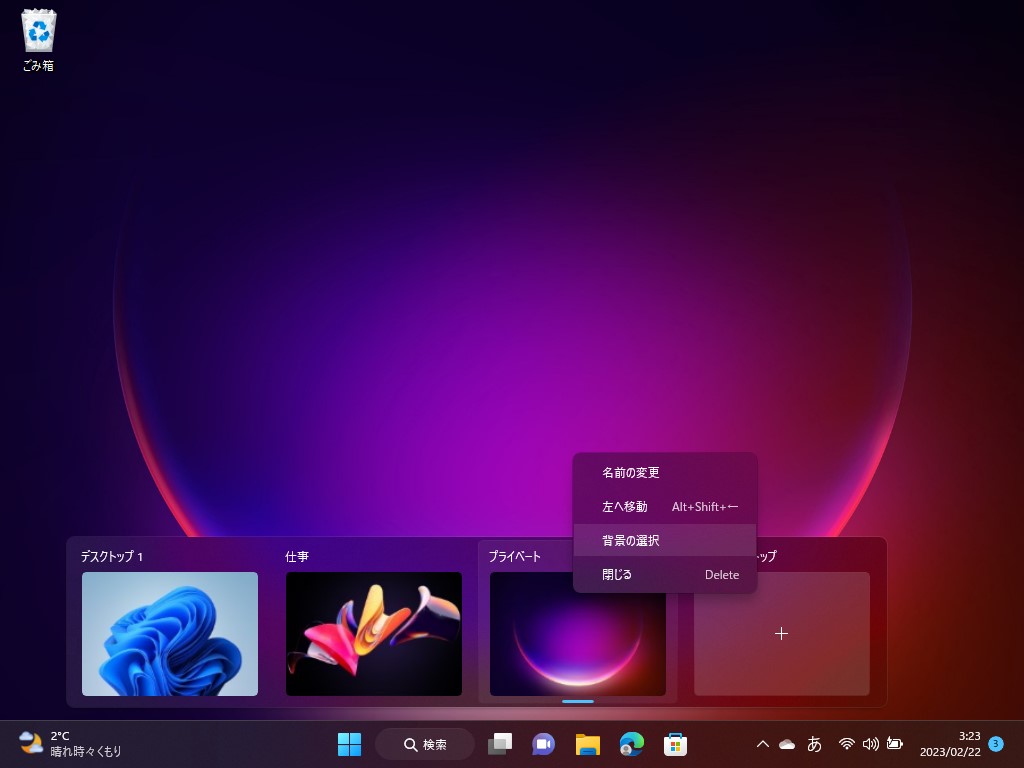
Task: Launch Microsoft Teams chat
Action: tap(542, 744)
